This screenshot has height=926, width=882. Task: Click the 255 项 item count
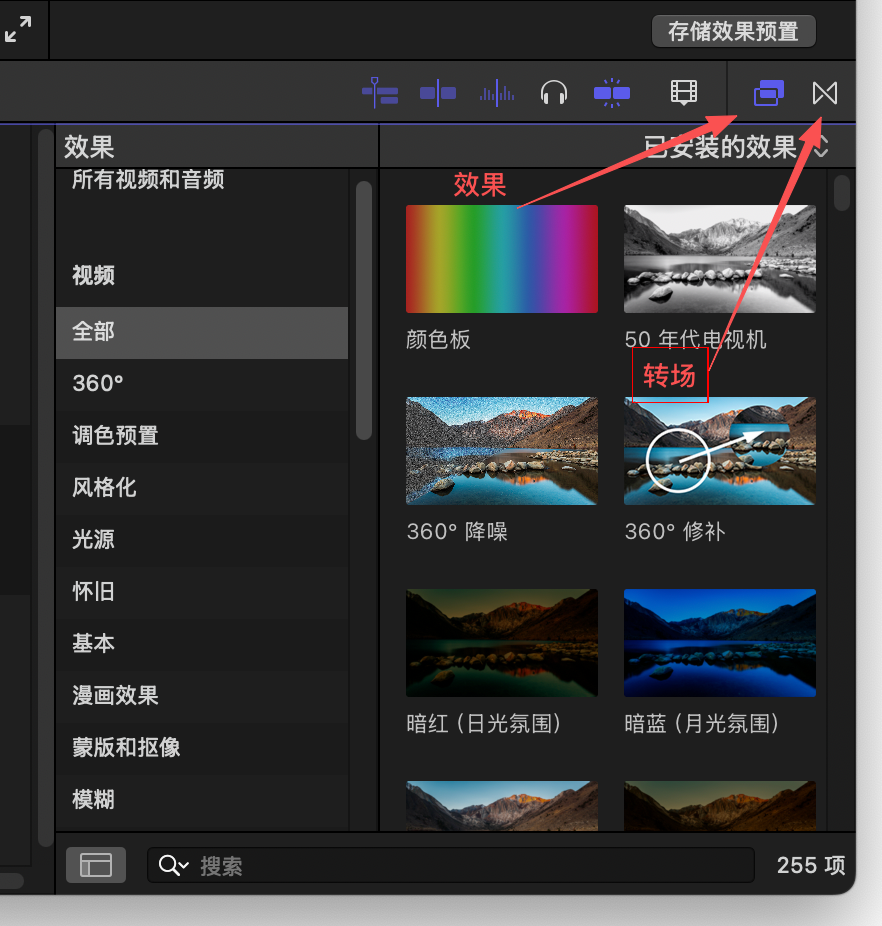click(811, 865)
